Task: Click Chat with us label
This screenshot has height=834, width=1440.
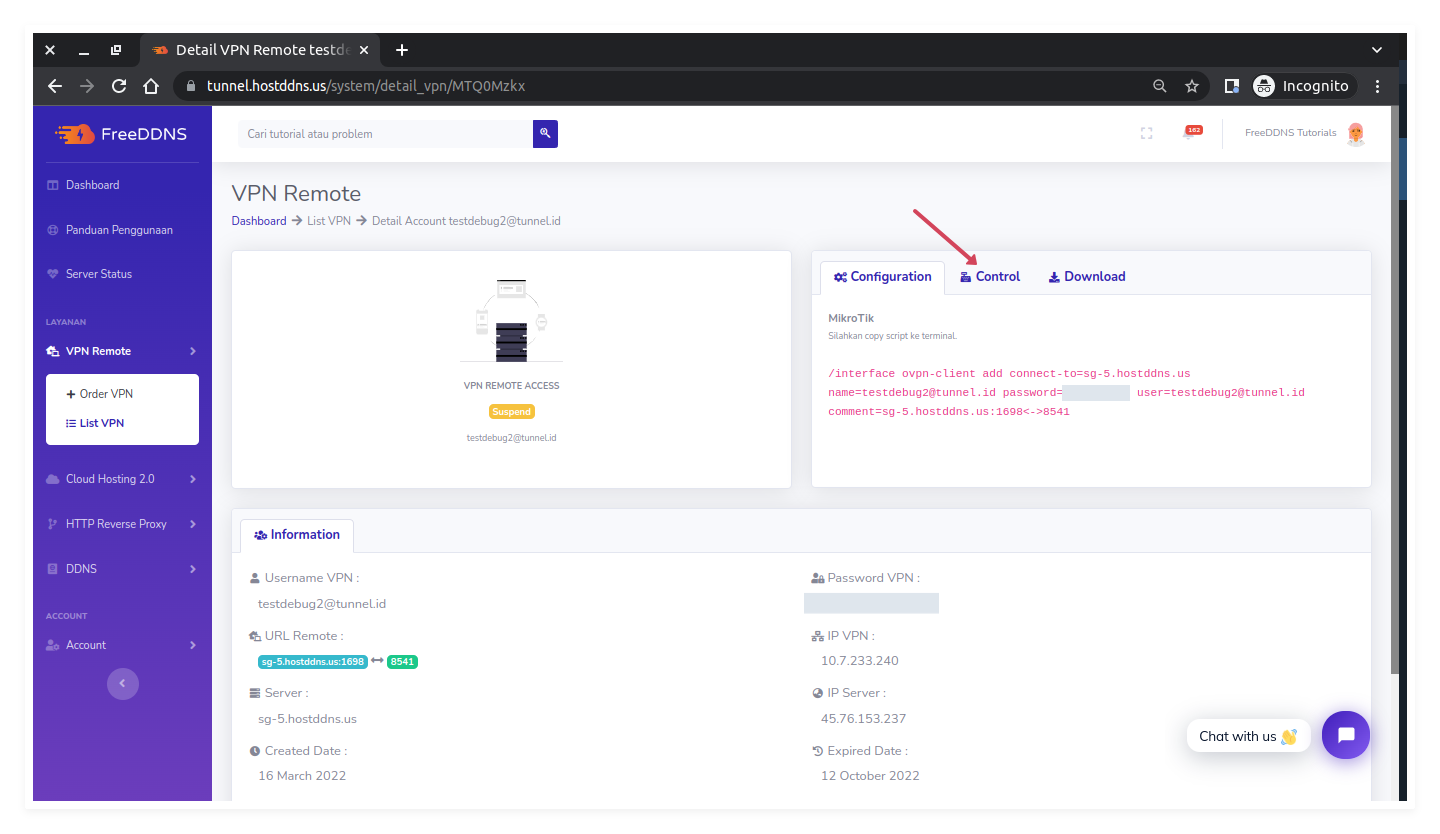Action: pyautogui.click(x=1248, y=736)
